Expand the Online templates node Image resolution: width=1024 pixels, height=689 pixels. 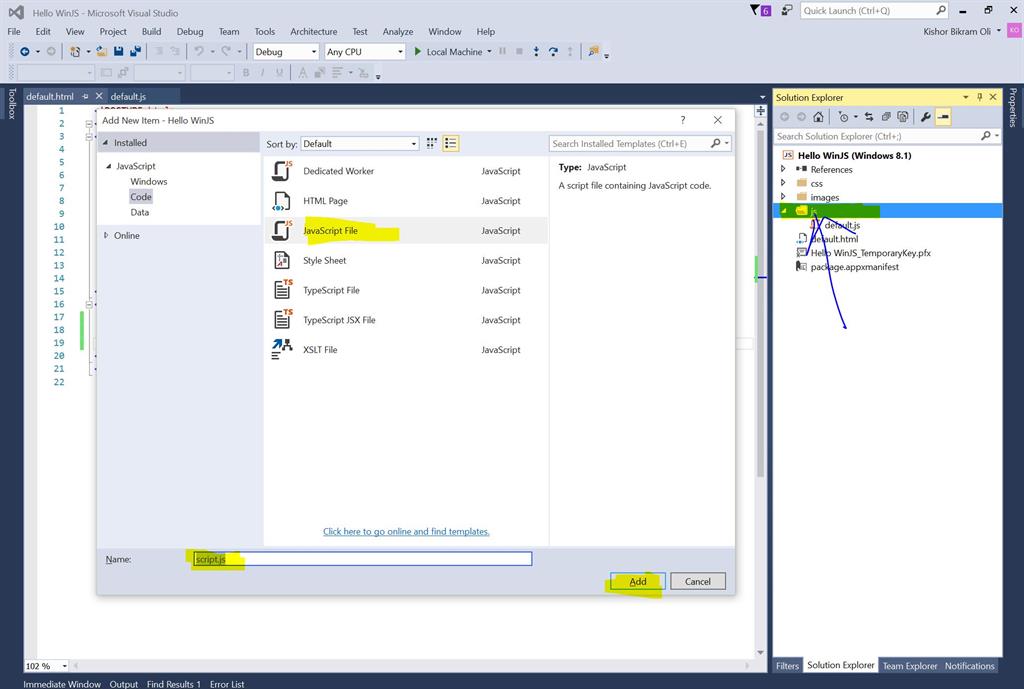[x=106, y=235]
